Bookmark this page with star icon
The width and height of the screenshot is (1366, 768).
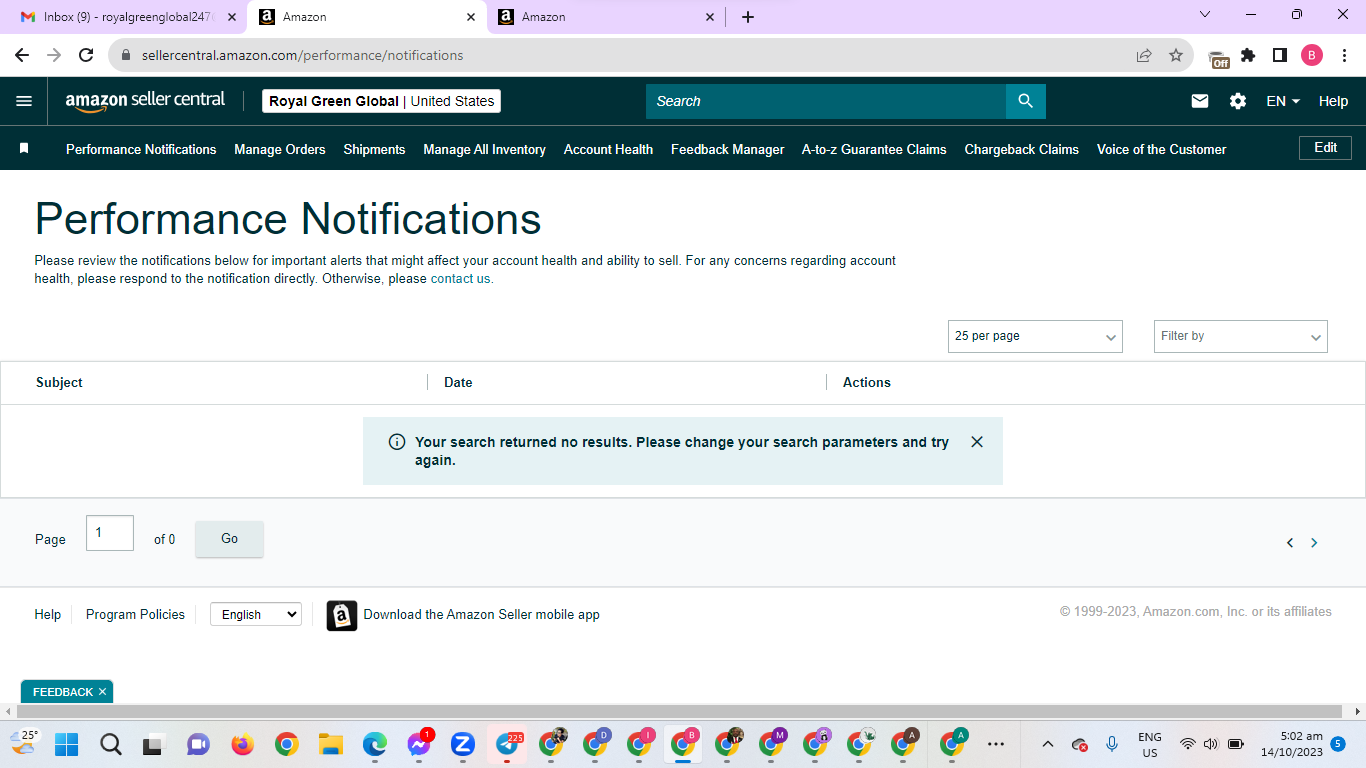[1176, 55]
